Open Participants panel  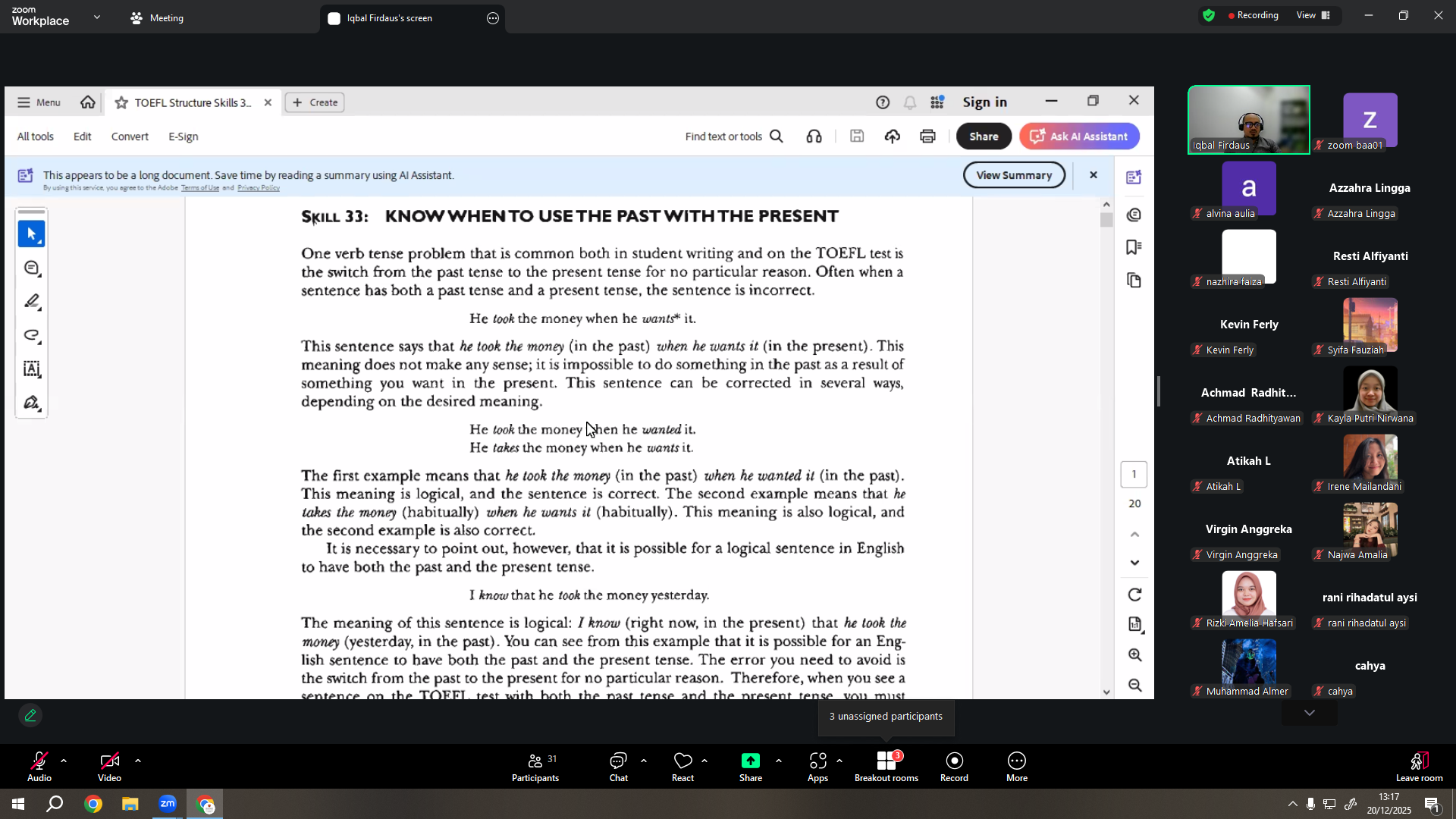[x=535, y=767]
